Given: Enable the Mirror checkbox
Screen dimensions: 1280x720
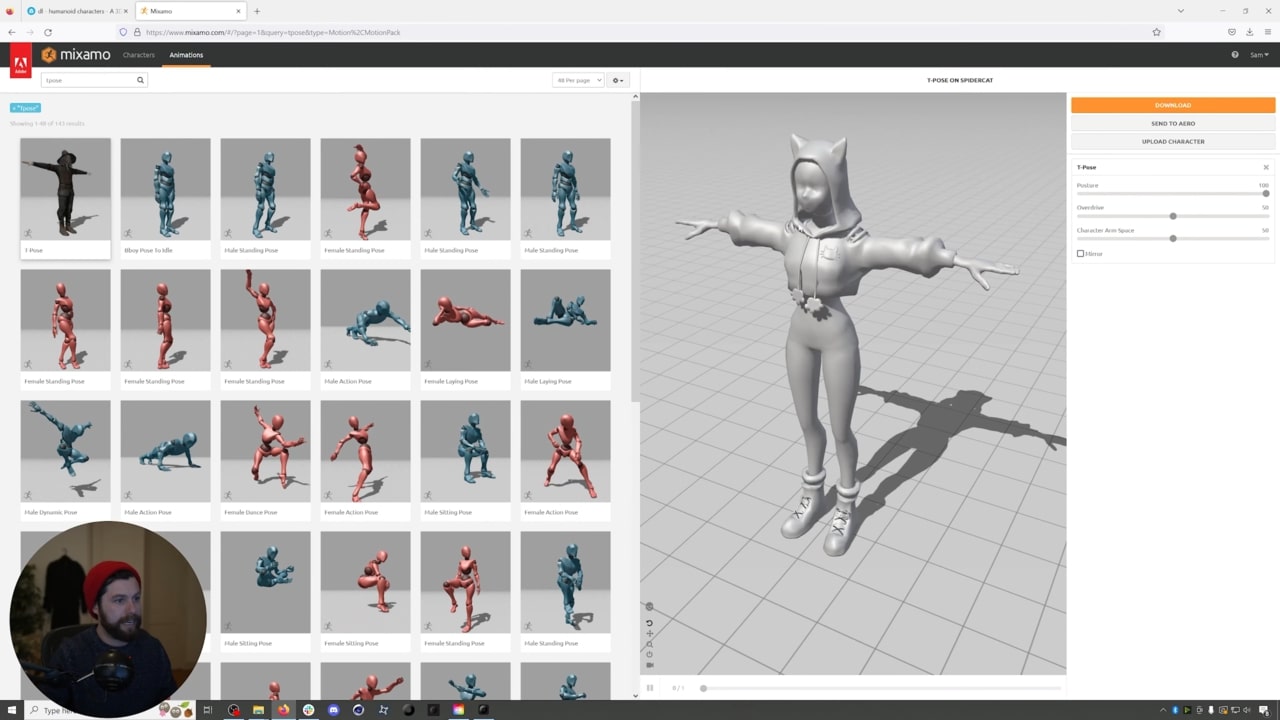Looking at the screenshot, I should click(x=1080, y=254).
